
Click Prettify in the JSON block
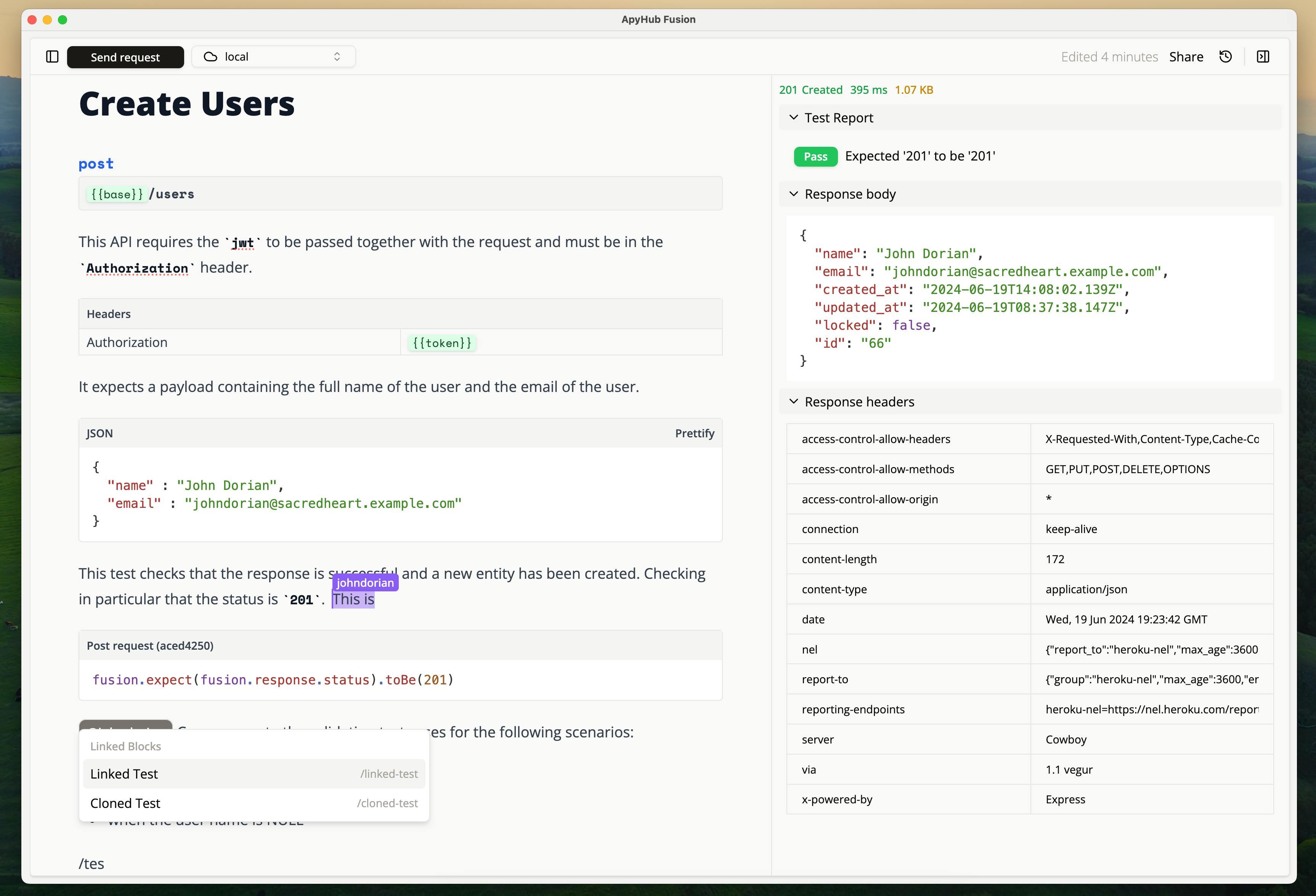click(x=694, y=433)
